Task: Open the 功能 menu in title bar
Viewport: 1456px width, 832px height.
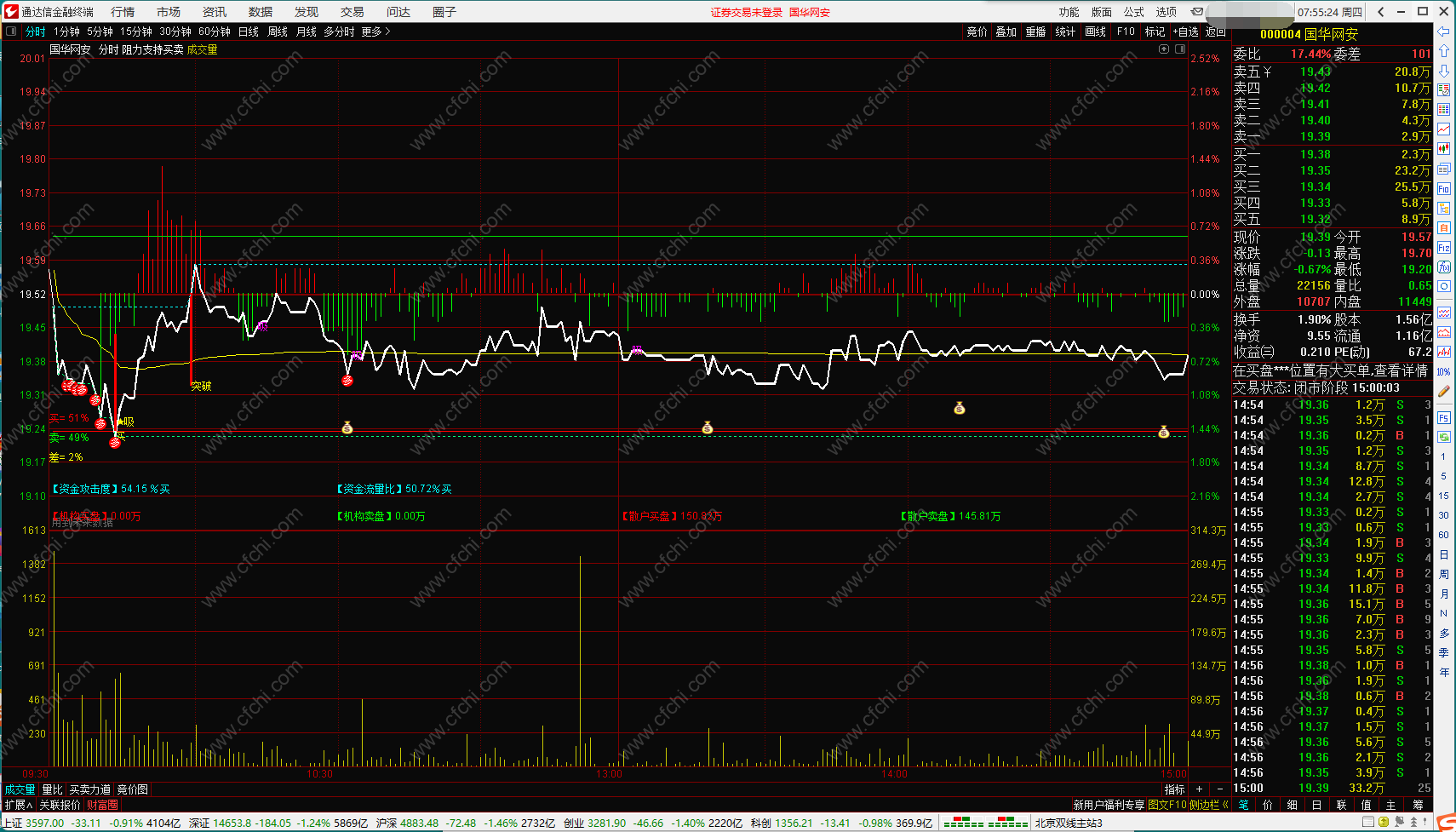Action: 1069,12
